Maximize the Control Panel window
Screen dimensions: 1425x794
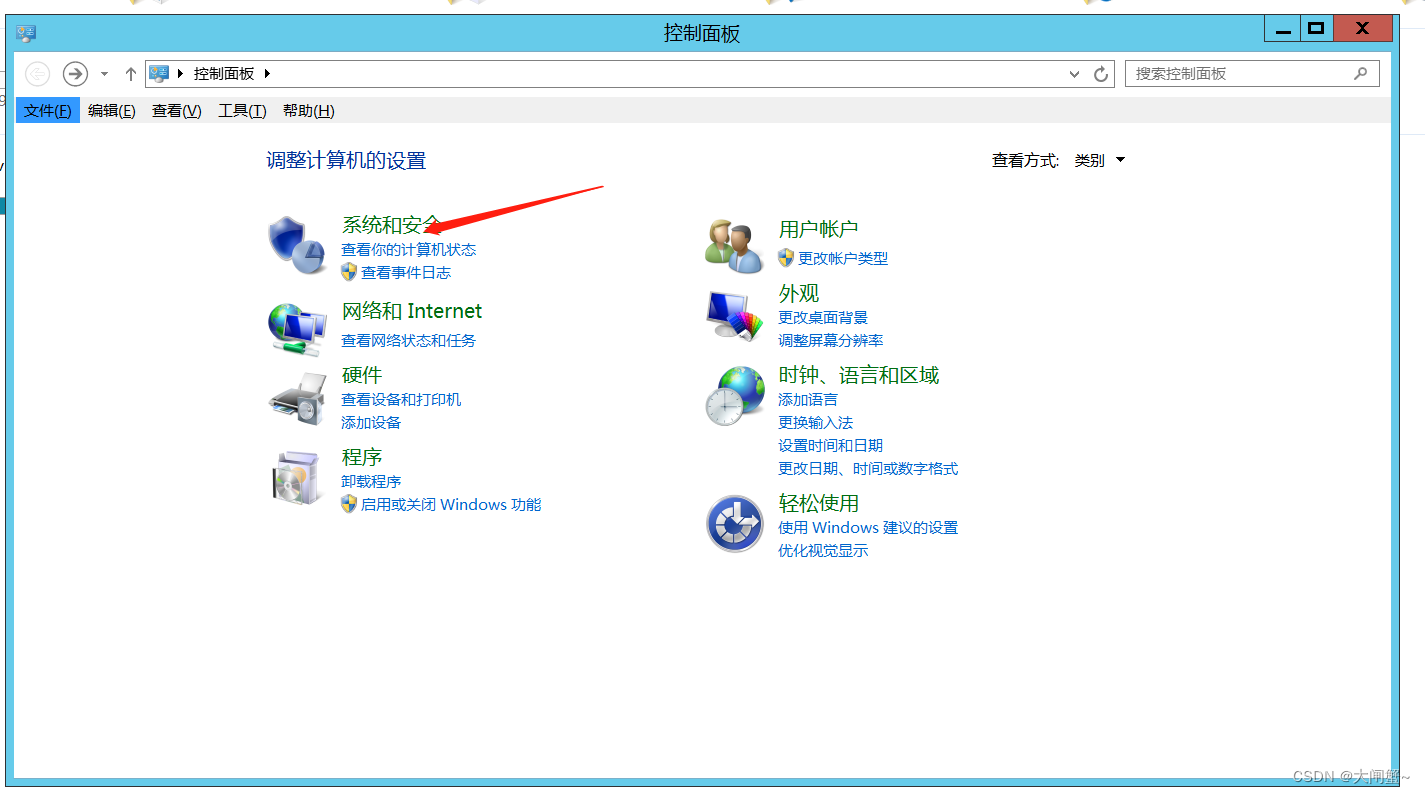(x=1316, y=29)
